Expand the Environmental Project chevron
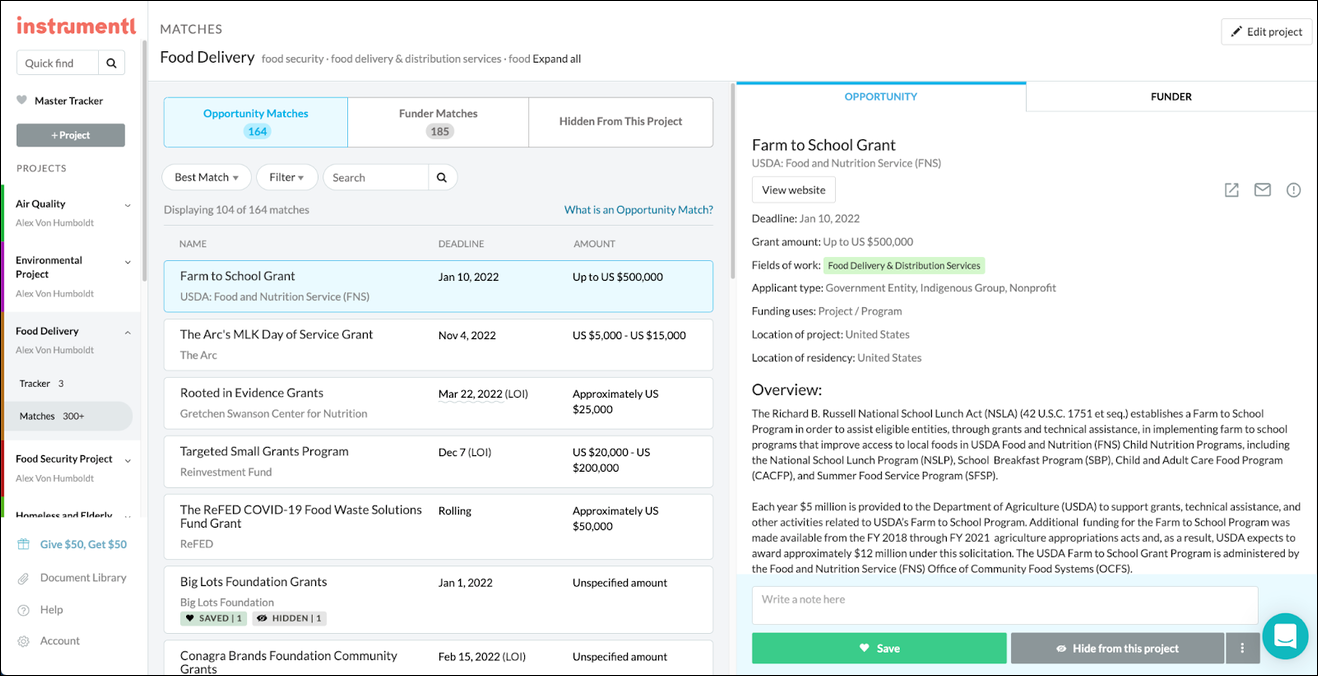Viewport: 1318px width, 676px height. point(128,262)
